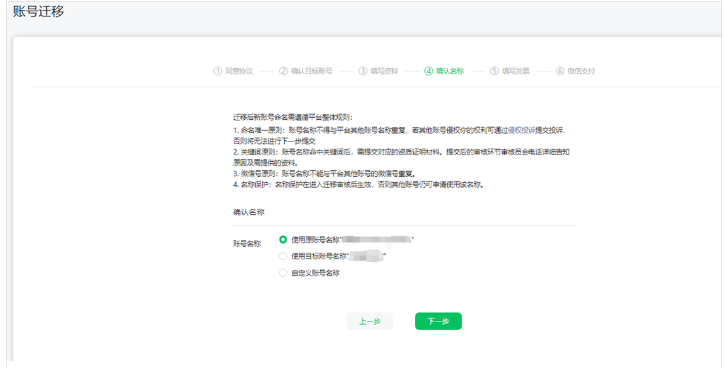Screen dimensions: 725x368
Task: Choose the 使用目标账号名称 radio option
Action: pos(283,256)
